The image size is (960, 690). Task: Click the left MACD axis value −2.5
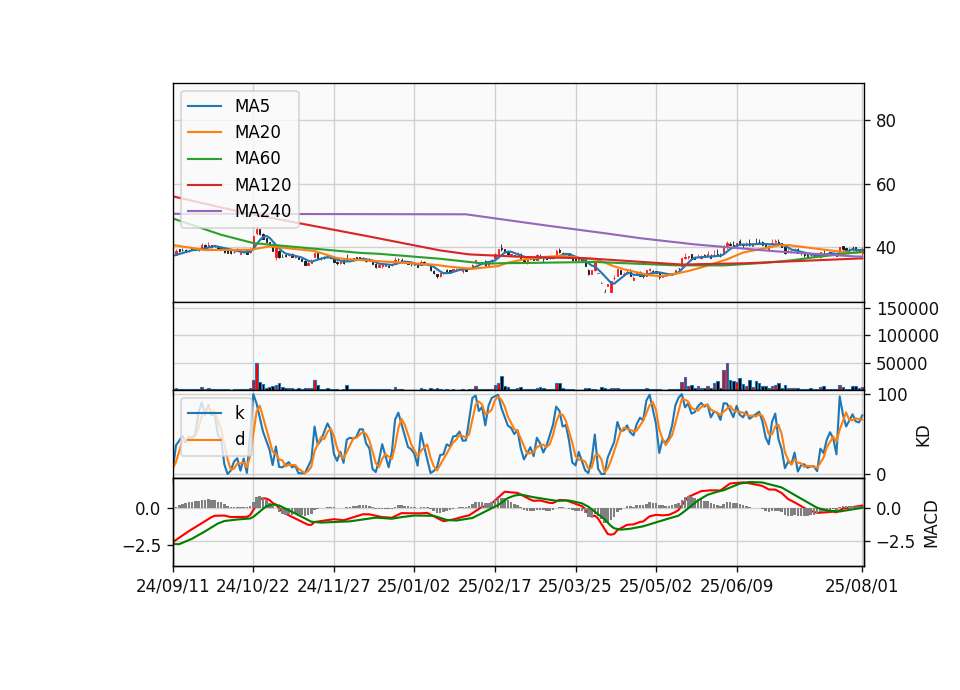141,546
